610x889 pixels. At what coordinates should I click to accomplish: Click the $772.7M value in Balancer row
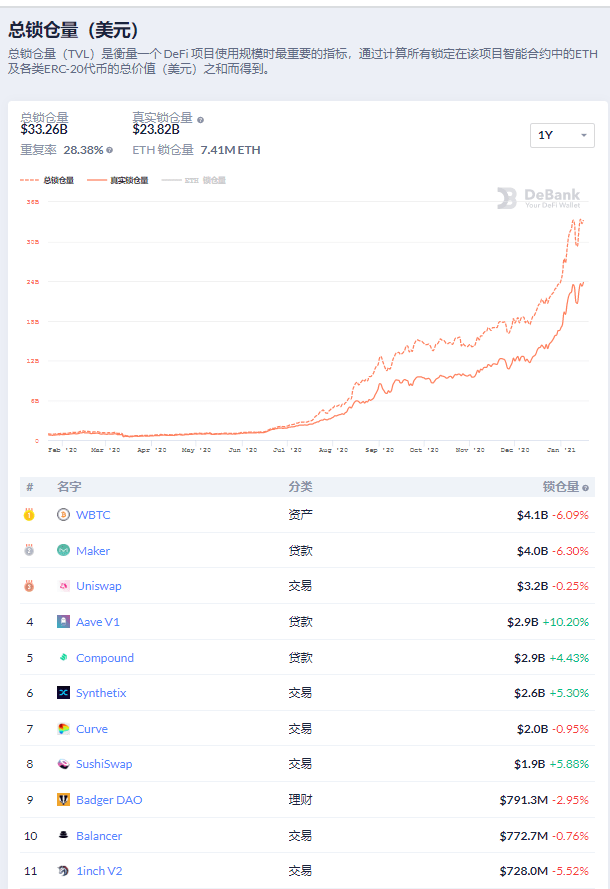click(x=524, y=836)
